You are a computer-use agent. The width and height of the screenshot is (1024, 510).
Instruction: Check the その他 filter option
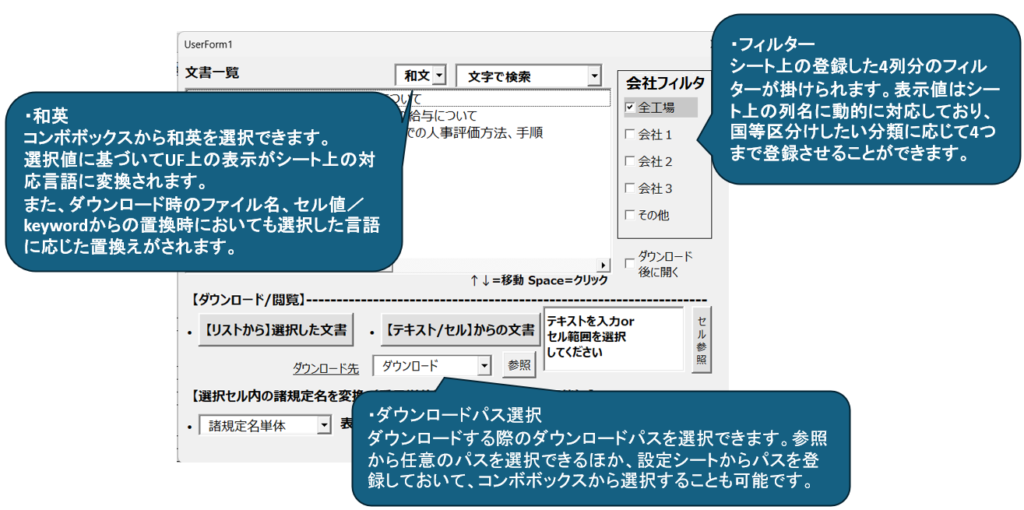[630, 215]
